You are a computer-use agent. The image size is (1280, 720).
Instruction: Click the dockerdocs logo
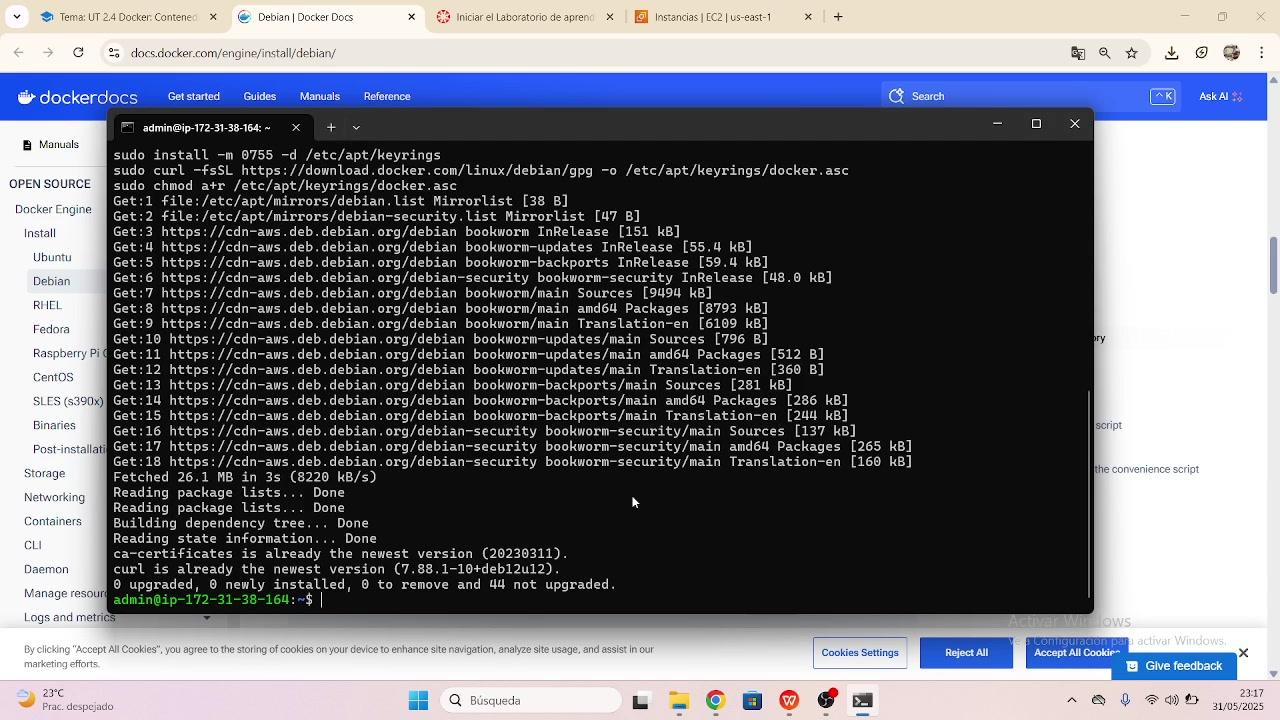pos(77,97)
